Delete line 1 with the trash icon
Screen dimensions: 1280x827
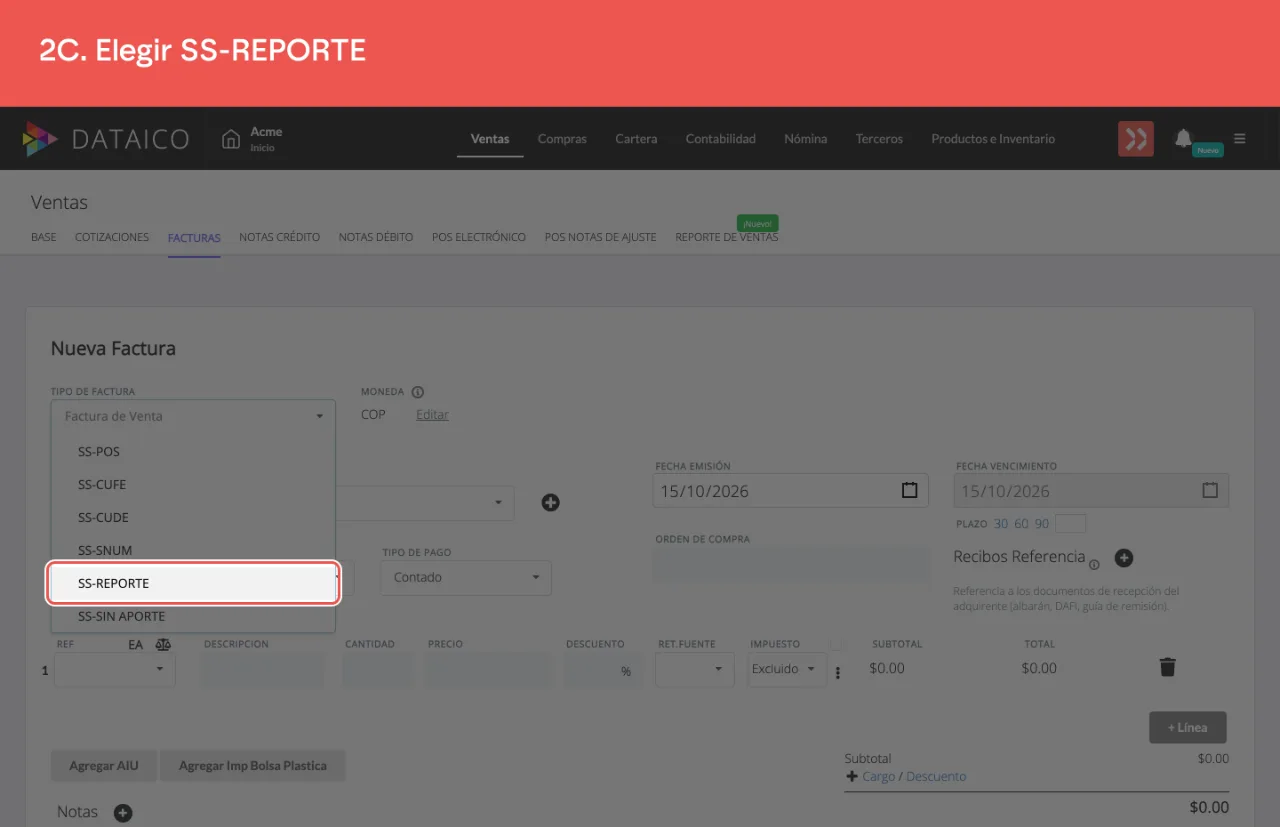click(1167, 667)
